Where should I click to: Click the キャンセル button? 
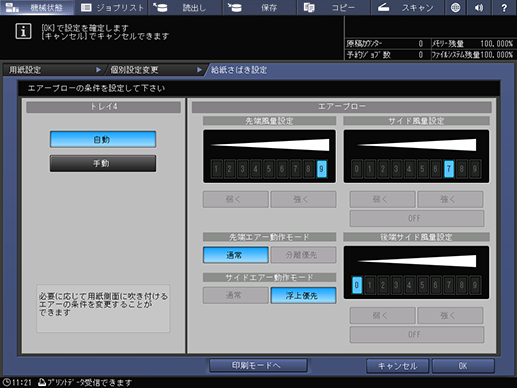tap(397, 366)
